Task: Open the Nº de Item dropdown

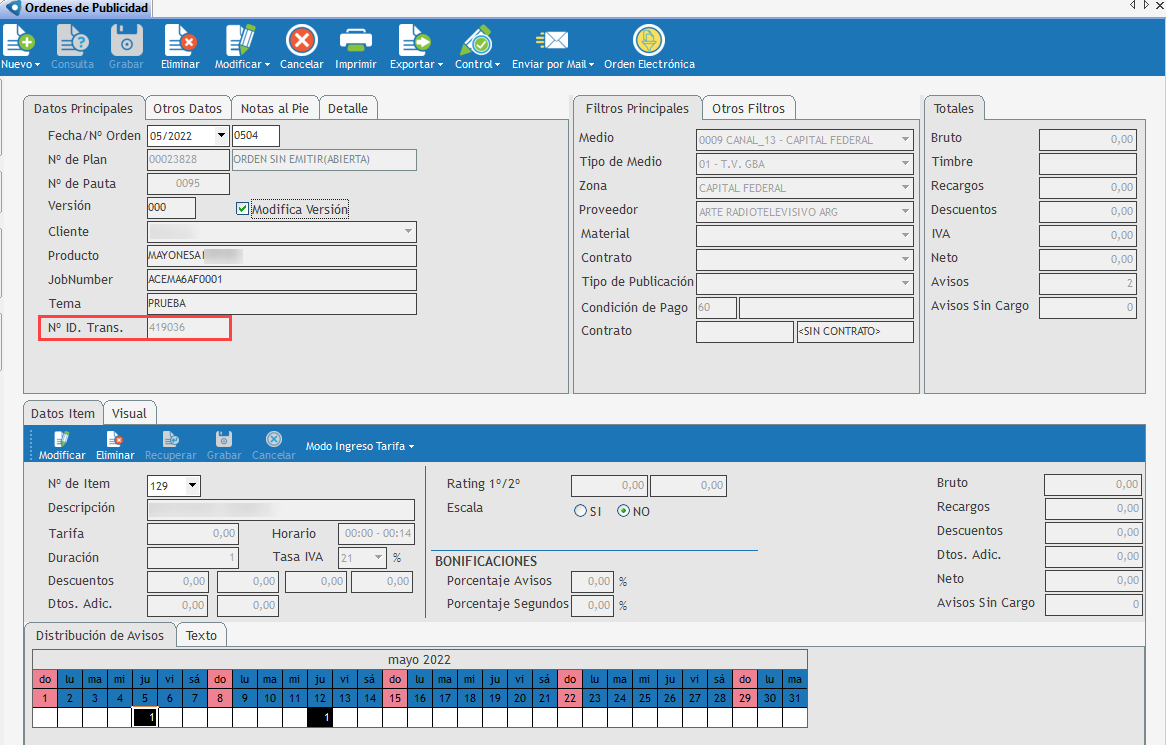Action: tap(193, 486)
